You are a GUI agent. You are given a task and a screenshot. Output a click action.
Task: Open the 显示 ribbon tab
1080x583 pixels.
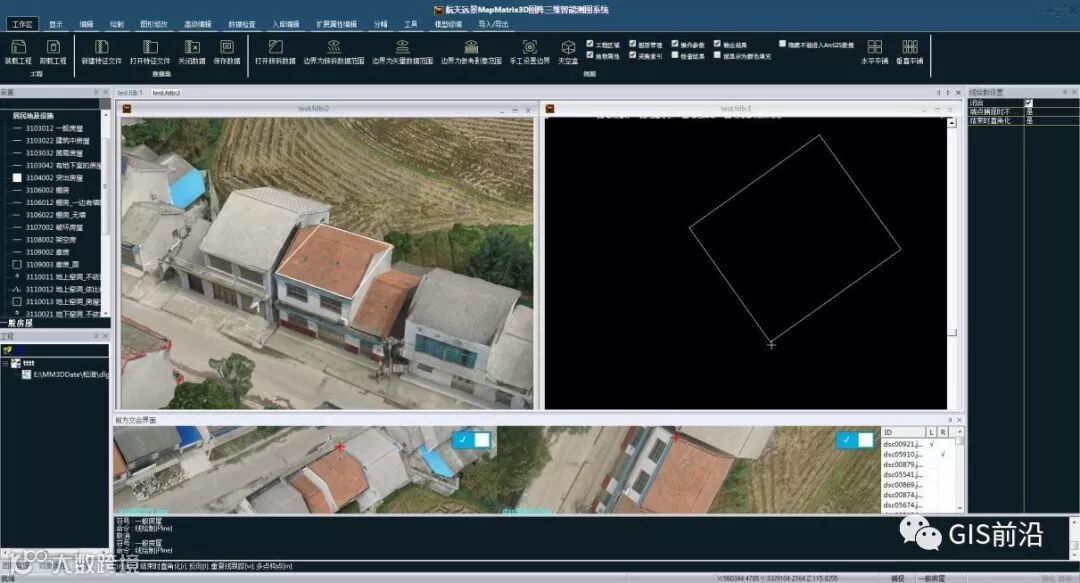coord(56,24)
